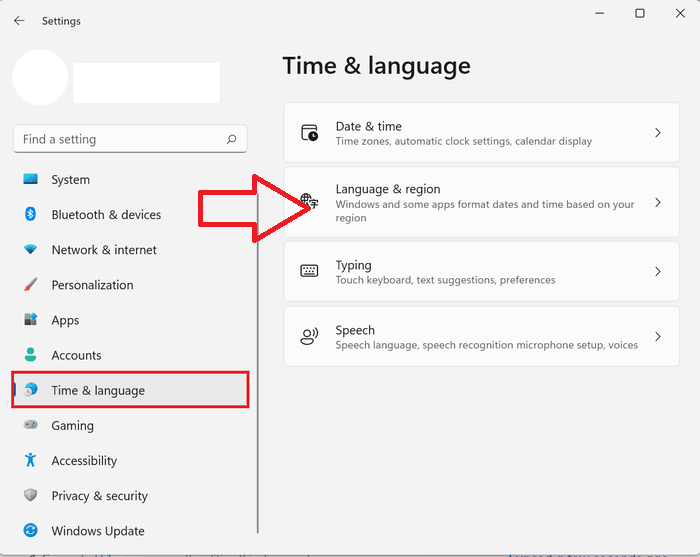Click the System monitor icon
The image size is (700, 557).
click(30, 179)
